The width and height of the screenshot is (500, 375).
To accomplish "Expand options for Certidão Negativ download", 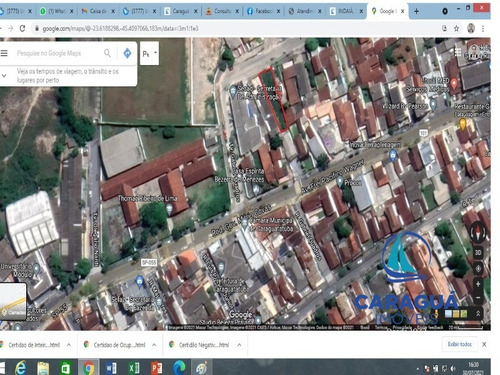I will tap(239, 345).
